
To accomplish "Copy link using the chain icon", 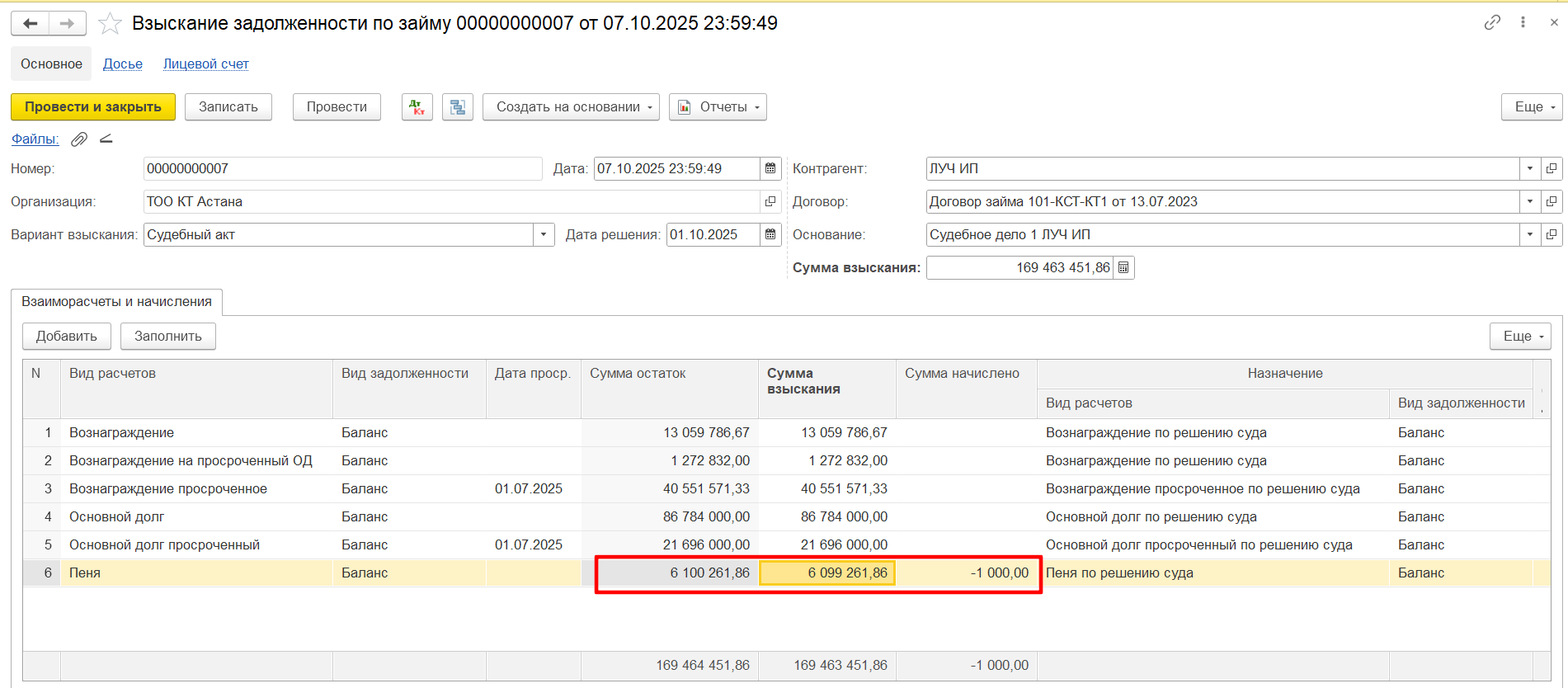I will coord(1492,22).
